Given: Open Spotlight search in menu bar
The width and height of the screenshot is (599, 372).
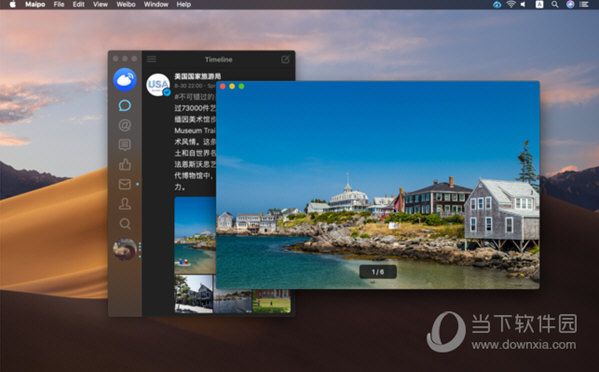Looking at the screenshot, I should tap(555, 4).
